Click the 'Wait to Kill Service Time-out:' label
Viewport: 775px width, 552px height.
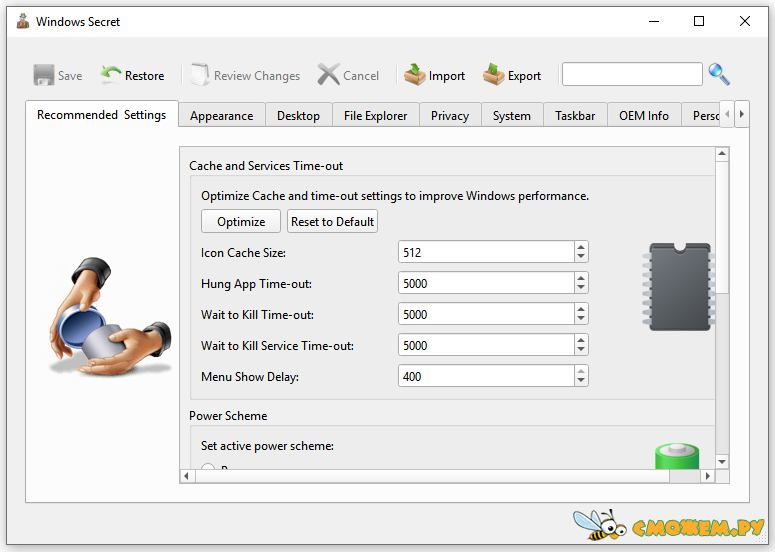tap(277, 345)
